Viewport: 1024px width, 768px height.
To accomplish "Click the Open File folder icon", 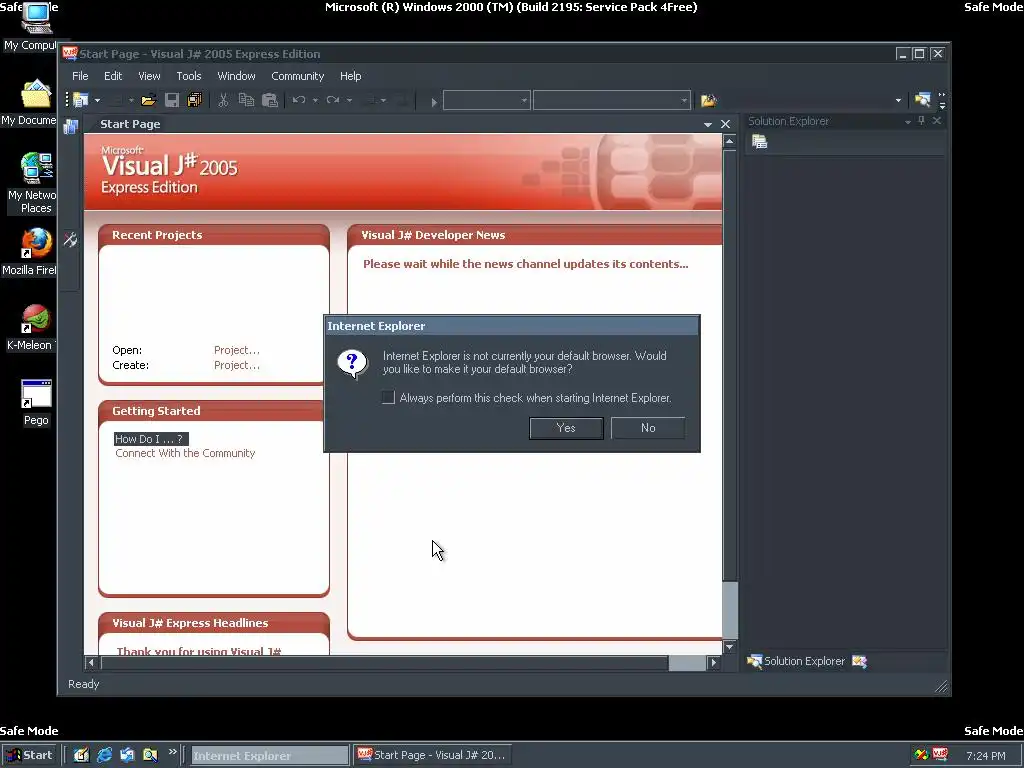I will tap(148, 100).
